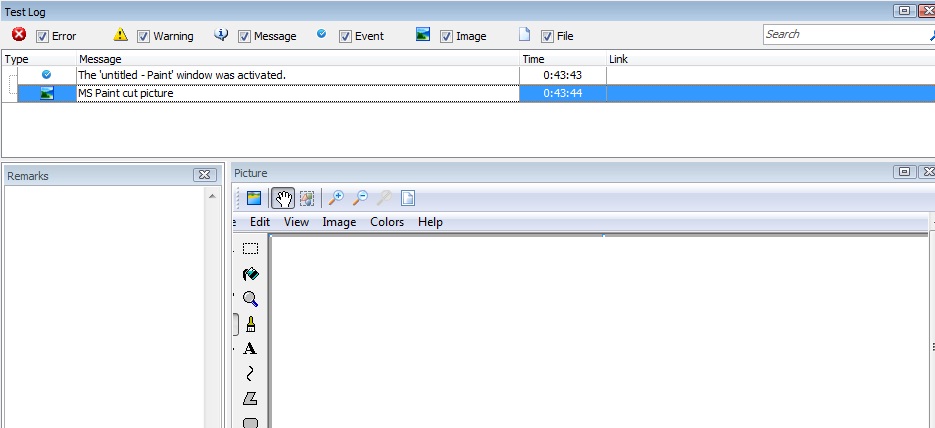Click the zoom in magnifier icon
This screenshot has width=935, height=428.
coord(336,198)
